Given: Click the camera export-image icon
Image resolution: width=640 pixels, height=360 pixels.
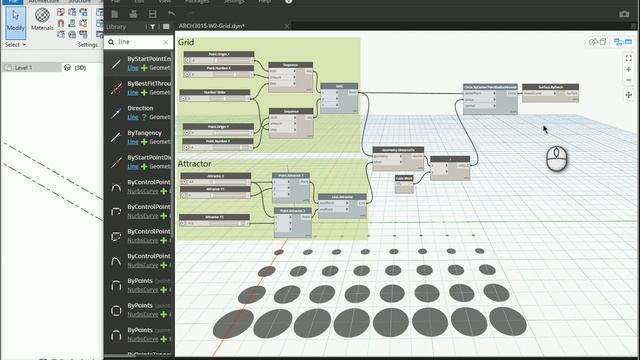Looking at the screenshot, I should [624, 14].
